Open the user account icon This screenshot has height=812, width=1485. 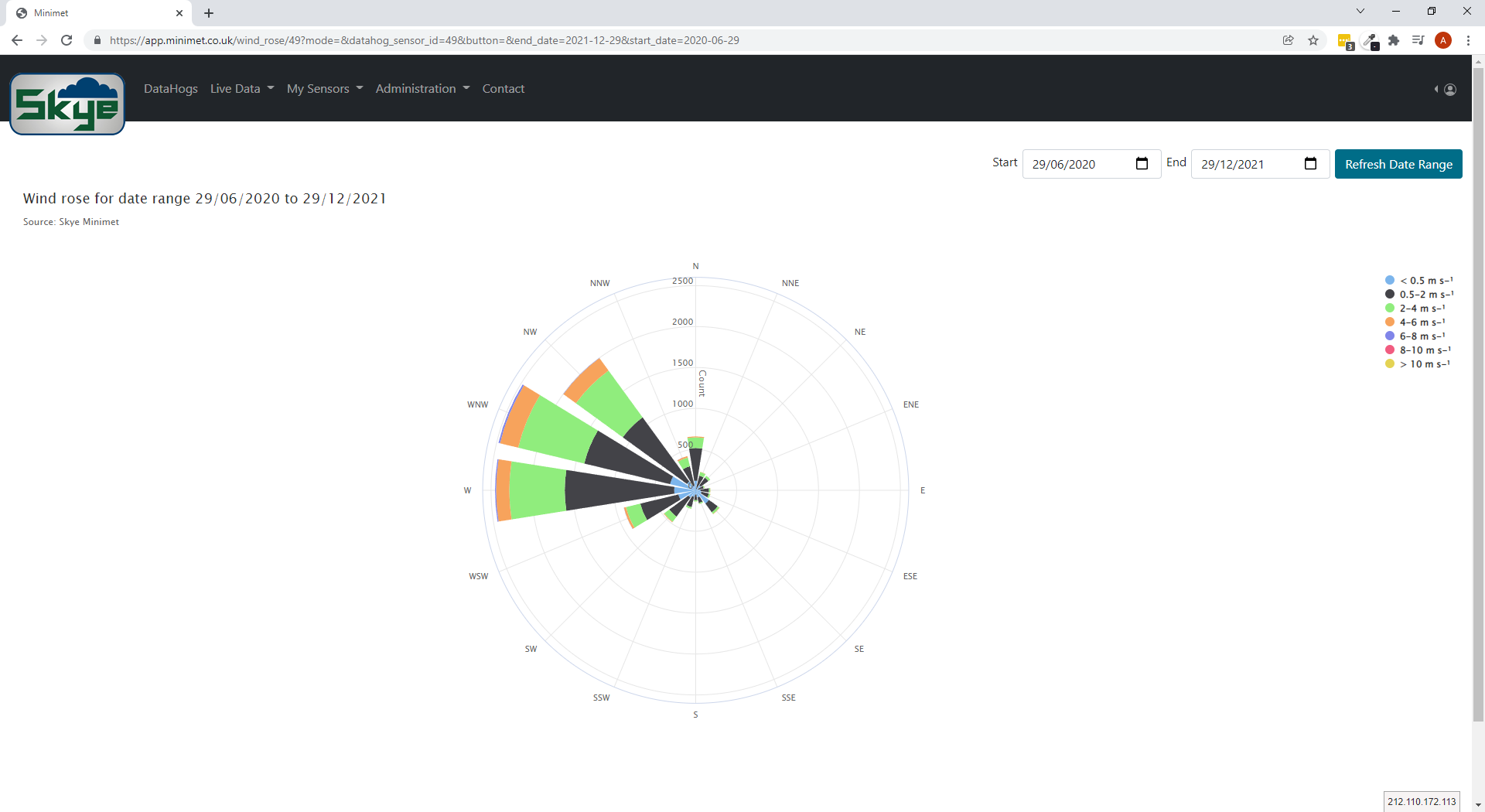pyautogui.click(x=1450, y=90)
